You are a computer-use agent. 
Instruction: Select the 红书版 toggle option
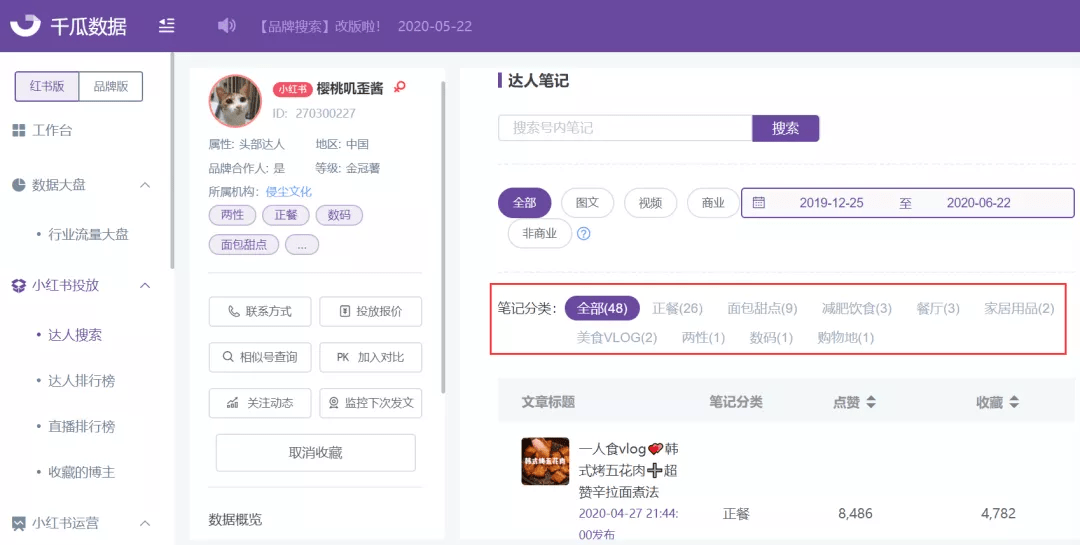click(47, 86)
